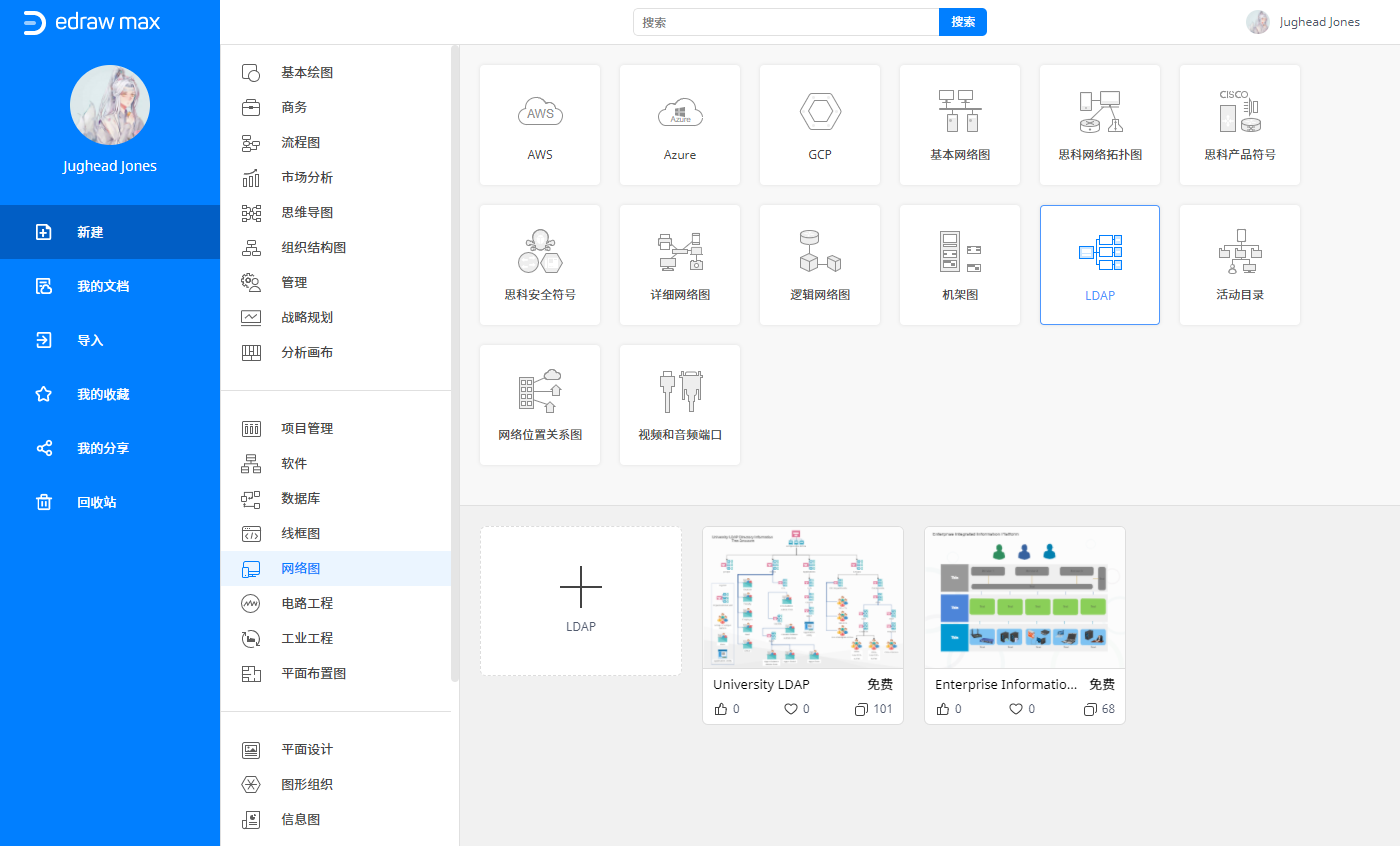
Task: Select the 图形组织 category
Action: tap(335, 785)
